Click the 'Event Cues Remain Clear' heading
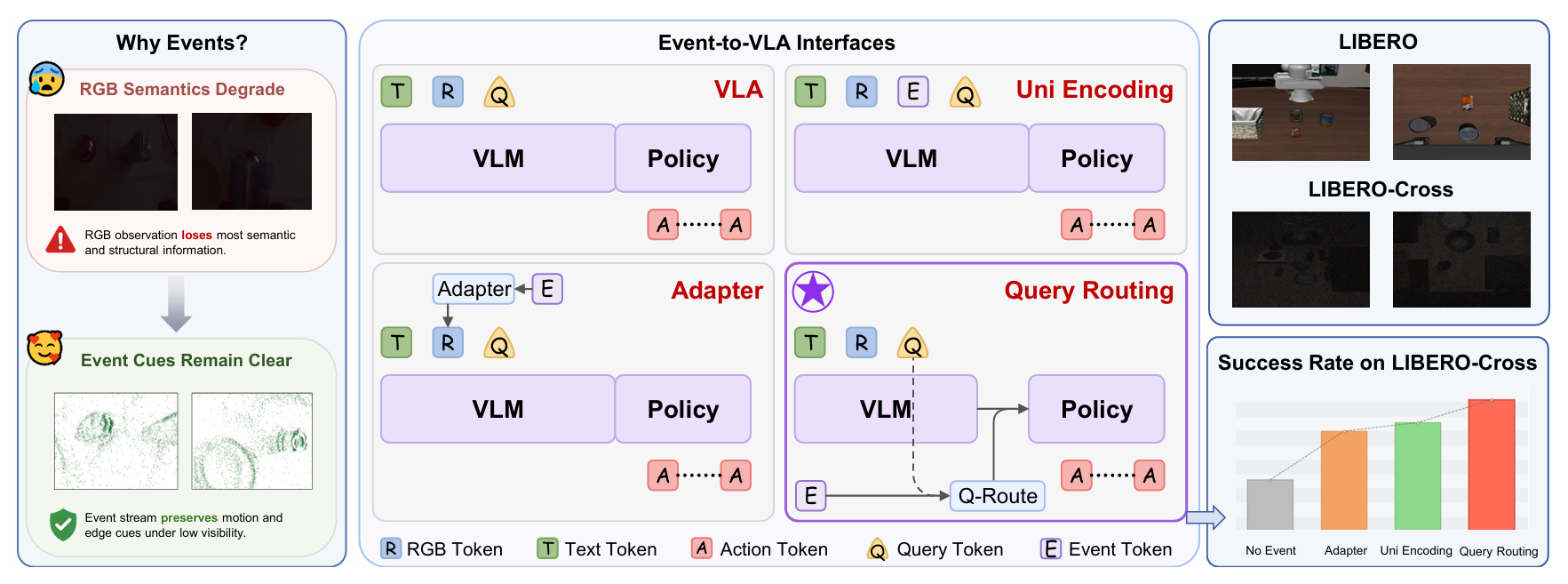1568x584 pixels. [x=186, y=360]
